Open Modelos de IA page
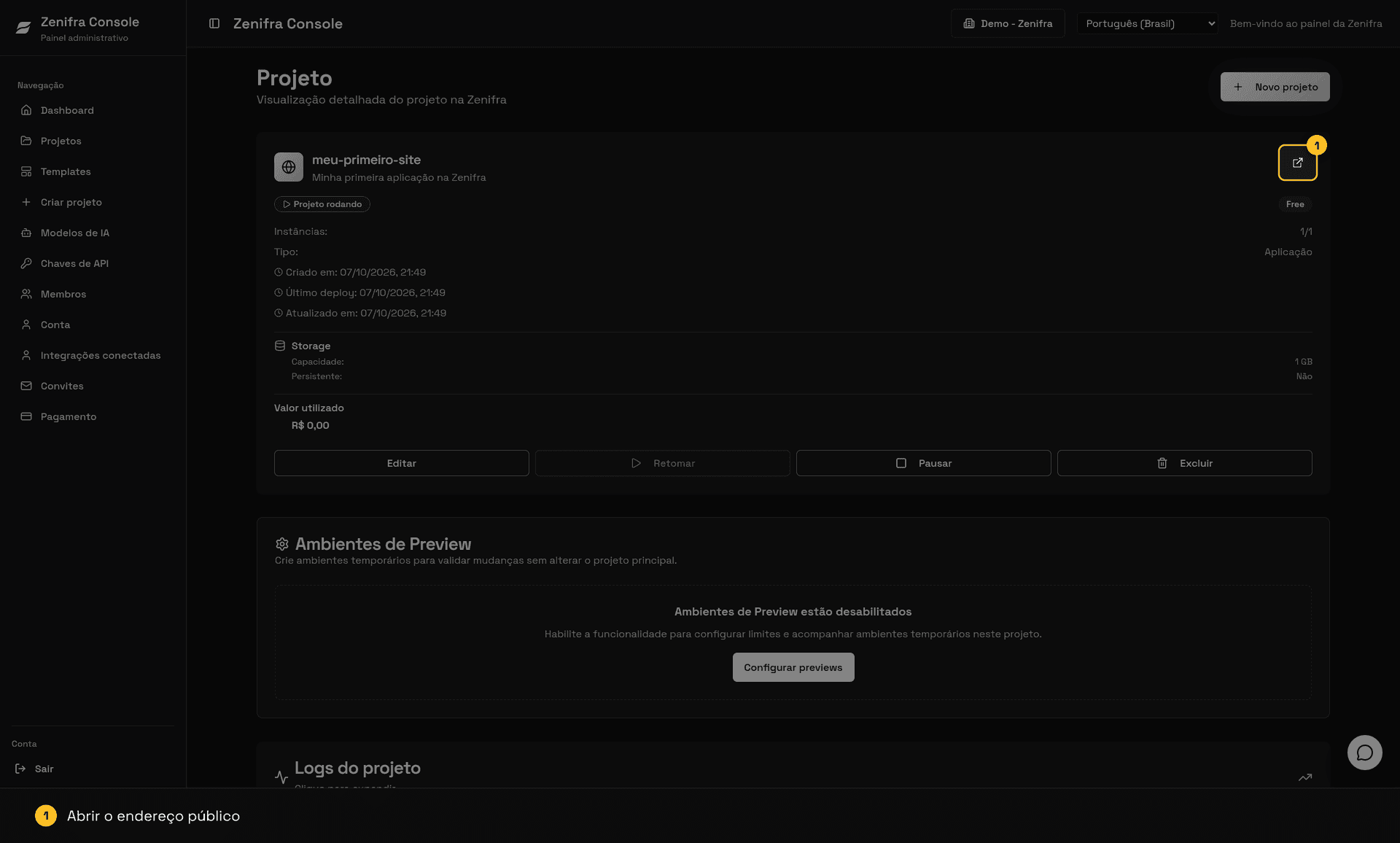The height and width of the screenshot is (843, 1400). click(x=93, y=233)
